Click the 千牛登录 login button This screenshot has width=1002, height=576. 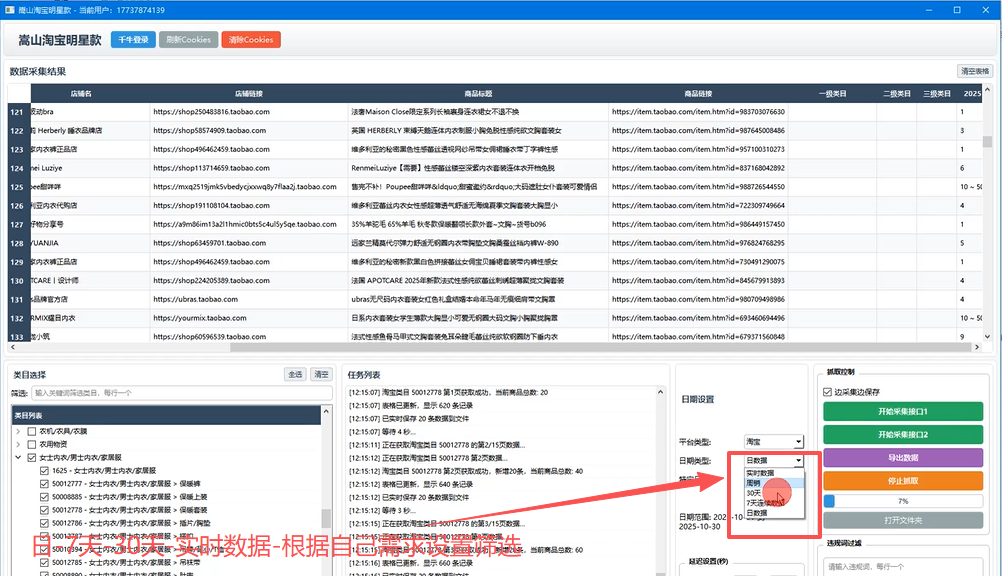coord(133,40)
